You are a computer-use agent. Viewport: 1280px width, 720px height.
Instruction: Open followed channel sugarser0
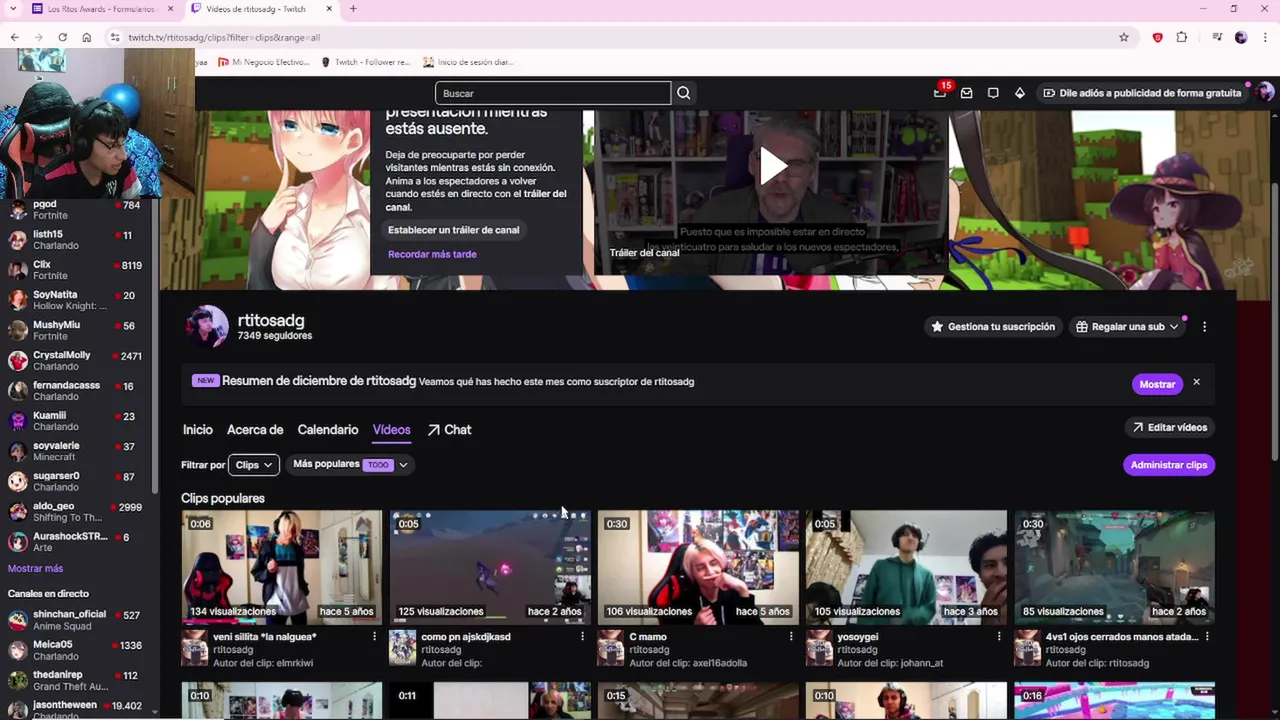[x=75, y=481]
